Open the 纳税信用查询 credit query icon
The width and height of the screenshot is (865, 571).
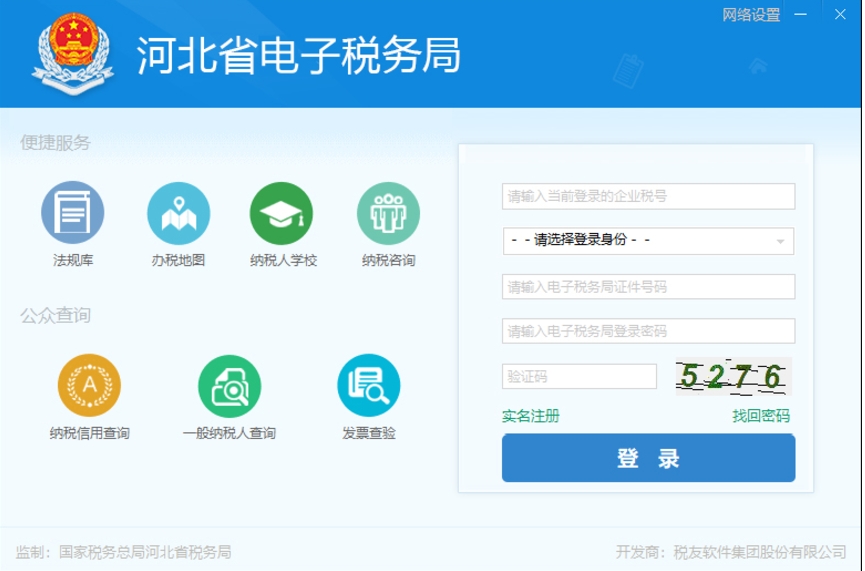89,385
